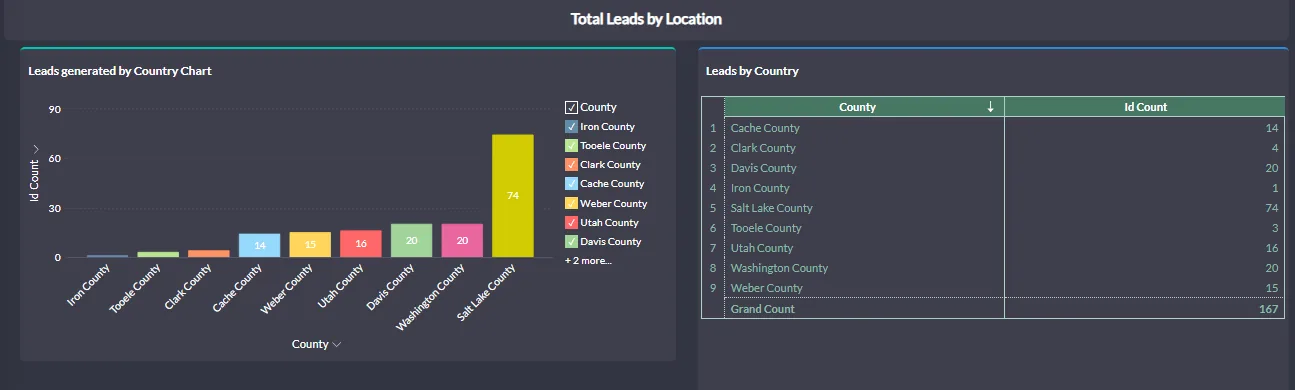The height and width of the screenshot is (390, 1295).
Task: Click the Utah County bar showing 16
Action: click(361, 244)
